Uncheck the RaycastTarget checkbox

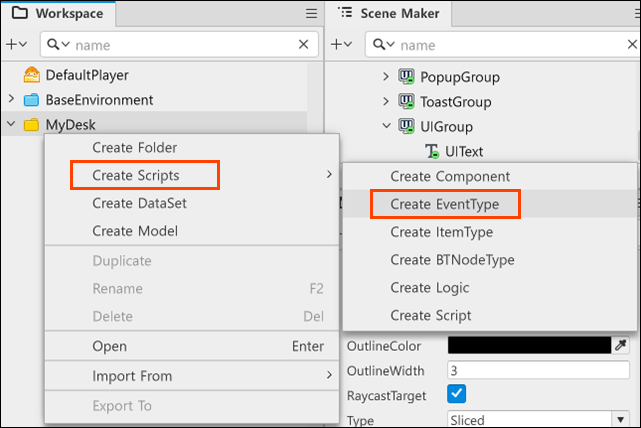click(457, 394)
